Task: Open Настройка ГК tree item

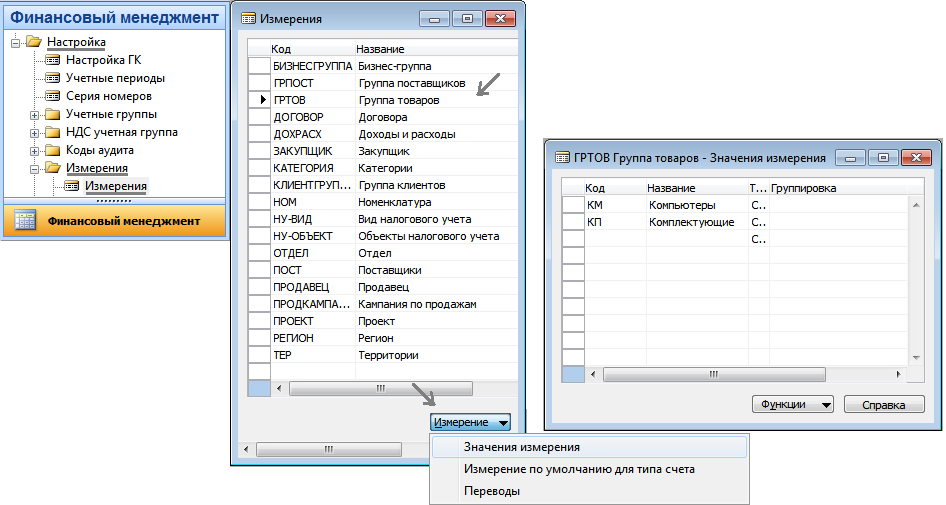Action: coord(104,60)
